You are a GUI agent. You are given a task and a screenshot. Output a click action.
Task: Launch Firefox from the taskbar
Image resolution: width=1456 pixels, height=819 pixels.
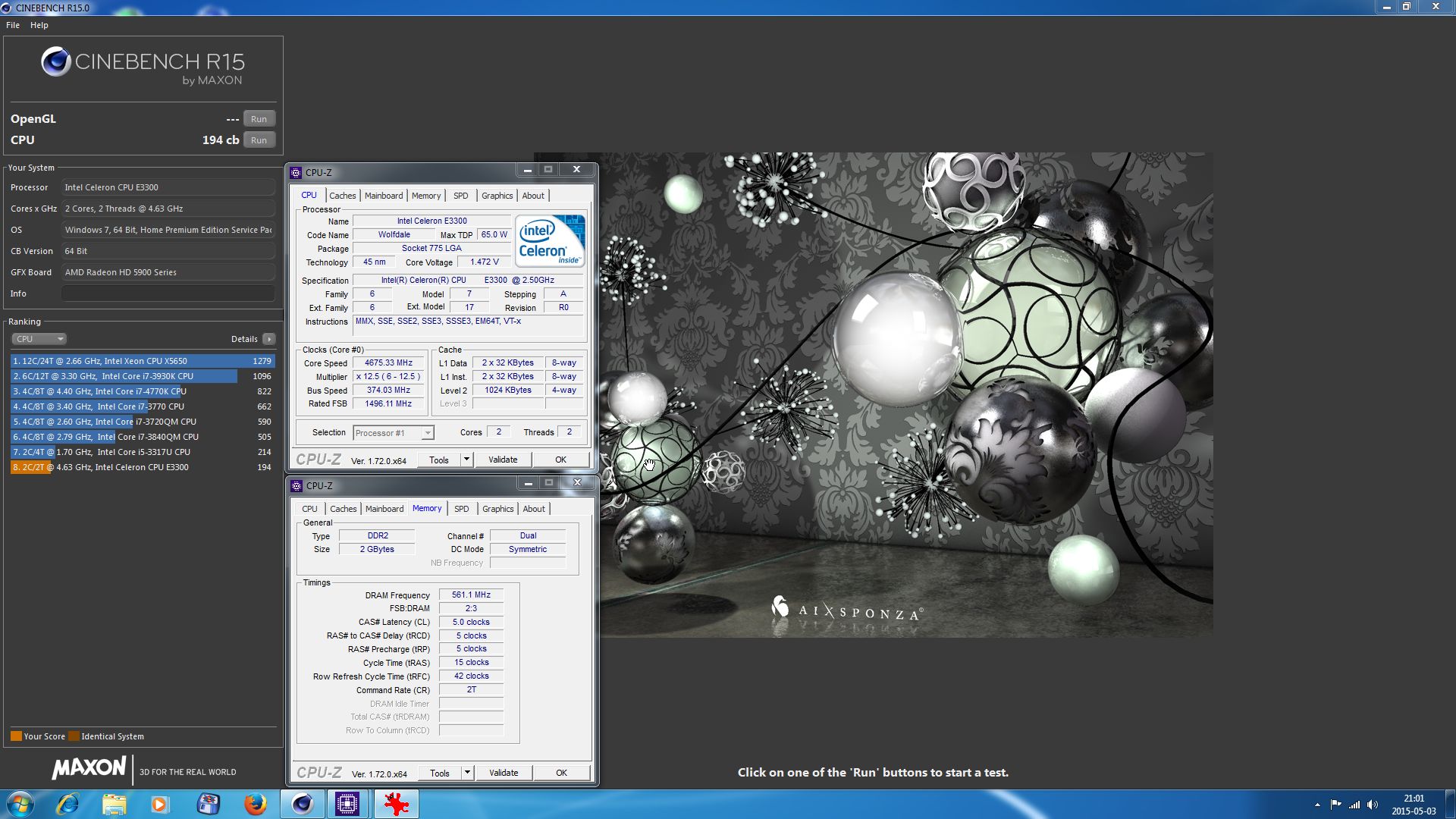[255, 804]
